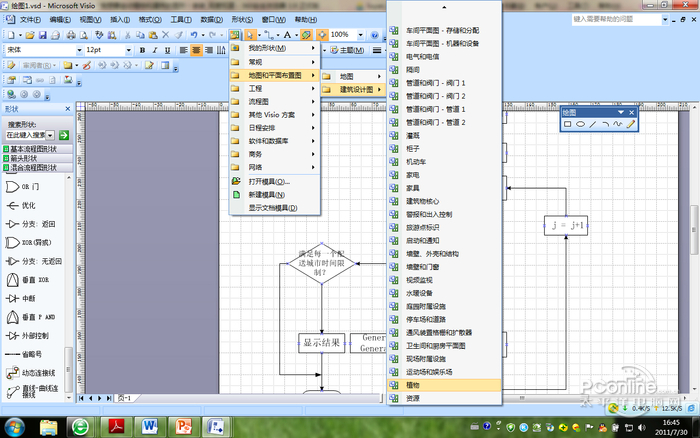
Task: Select the Ellipse tool in drawing toolbar
Action: click(580, 124)
